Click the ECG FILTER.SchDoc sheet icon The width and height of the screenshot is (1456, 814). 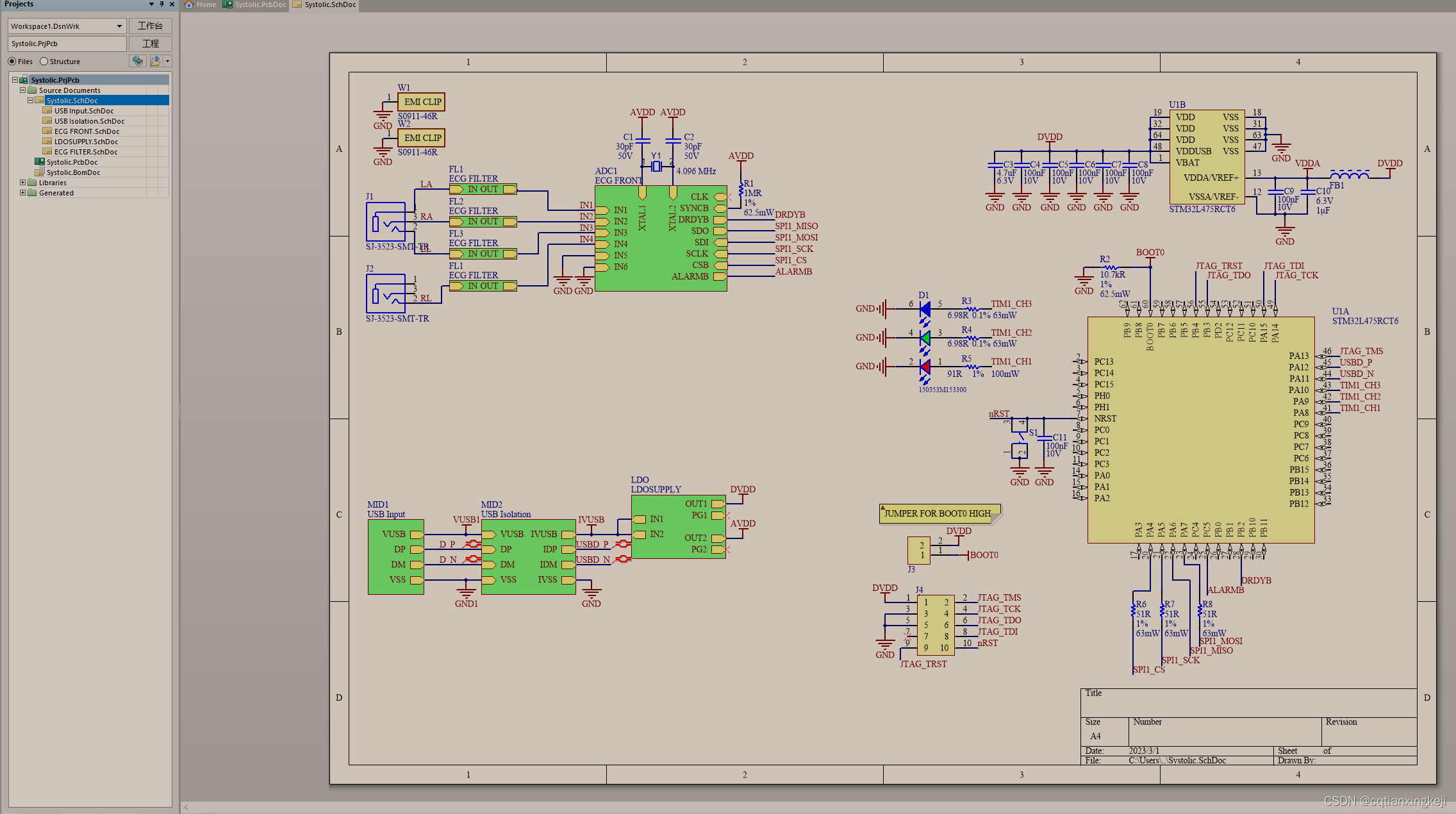point(47,151)
